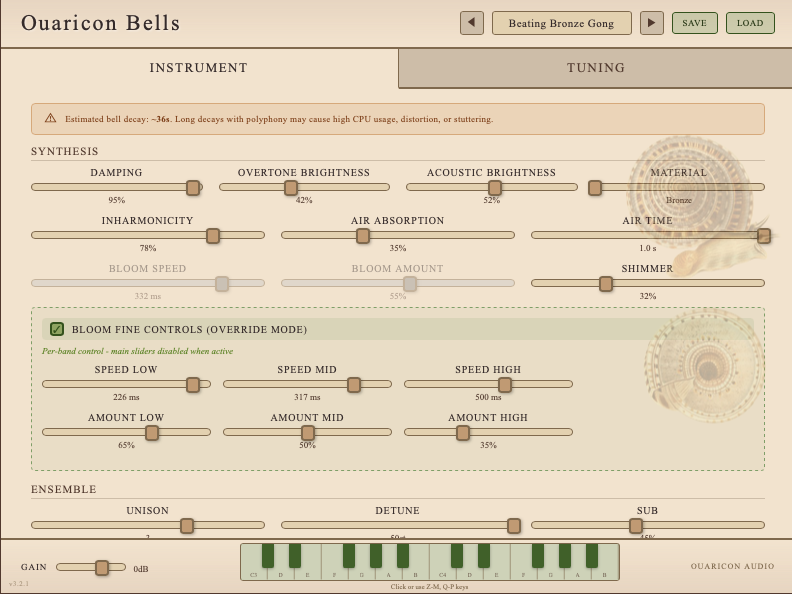Disable Bloom Fine Controls override checkbox
The height and width of the screenshot is (594, 792).
(57, 329)
